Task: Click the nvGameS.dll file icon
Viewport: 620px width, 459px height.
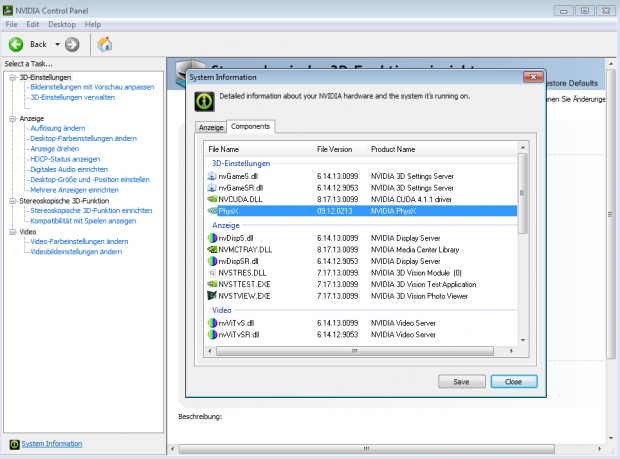Action: coord(211,175)
